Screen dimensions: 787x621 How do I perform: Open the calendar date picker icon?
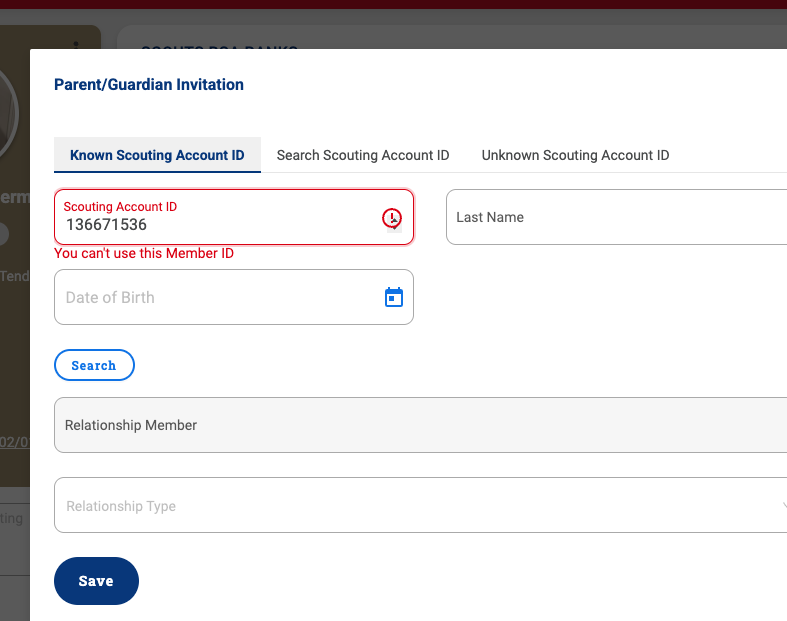(394, 297)
